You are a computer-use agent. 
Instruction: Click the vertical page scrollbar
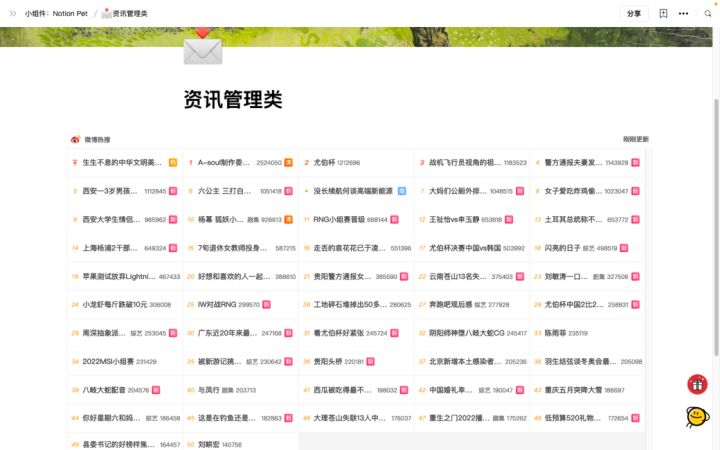[x=716, y=227]
